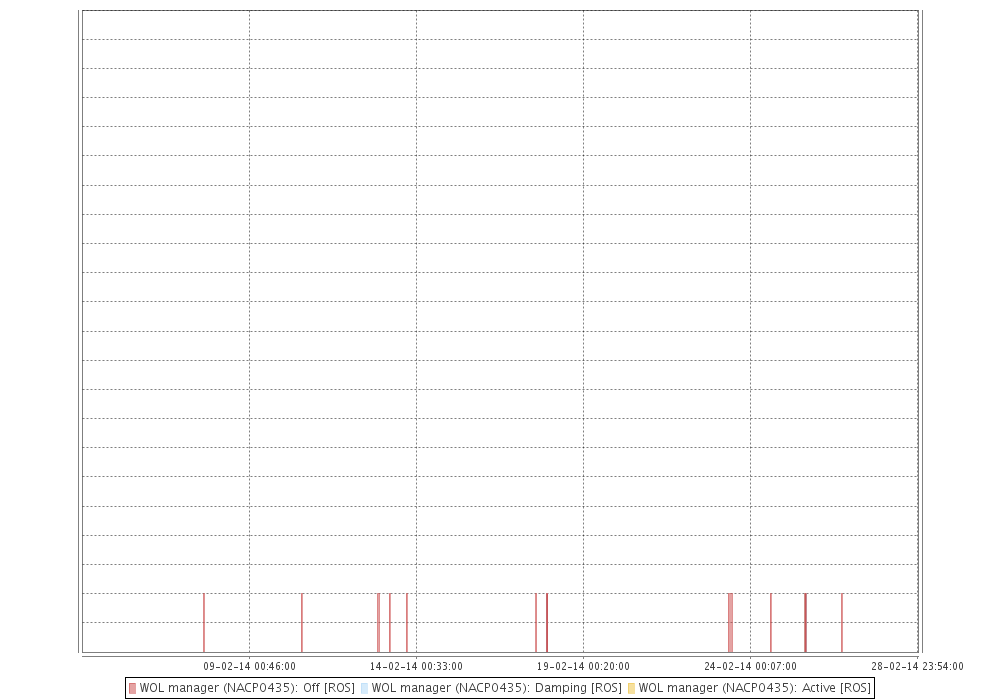
Task: Click the axis label '28-02-14 23:54:00'
Action: (x=917, y=666)
